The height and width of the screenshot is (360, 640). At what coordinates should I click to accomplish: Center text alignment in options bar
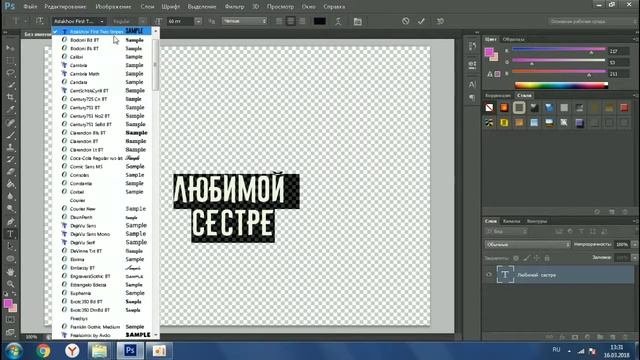tap(291, 21)
